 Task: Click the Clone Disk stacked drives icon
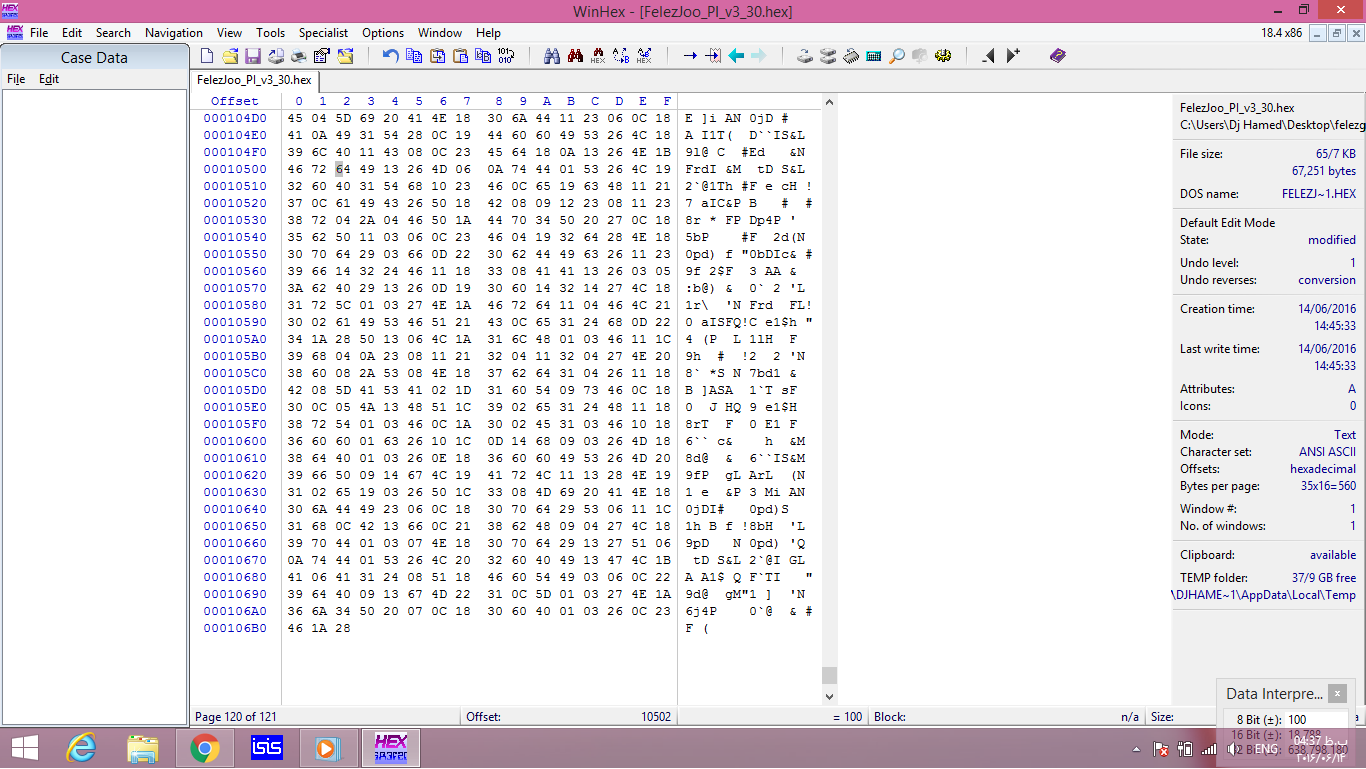click(827, 56)
